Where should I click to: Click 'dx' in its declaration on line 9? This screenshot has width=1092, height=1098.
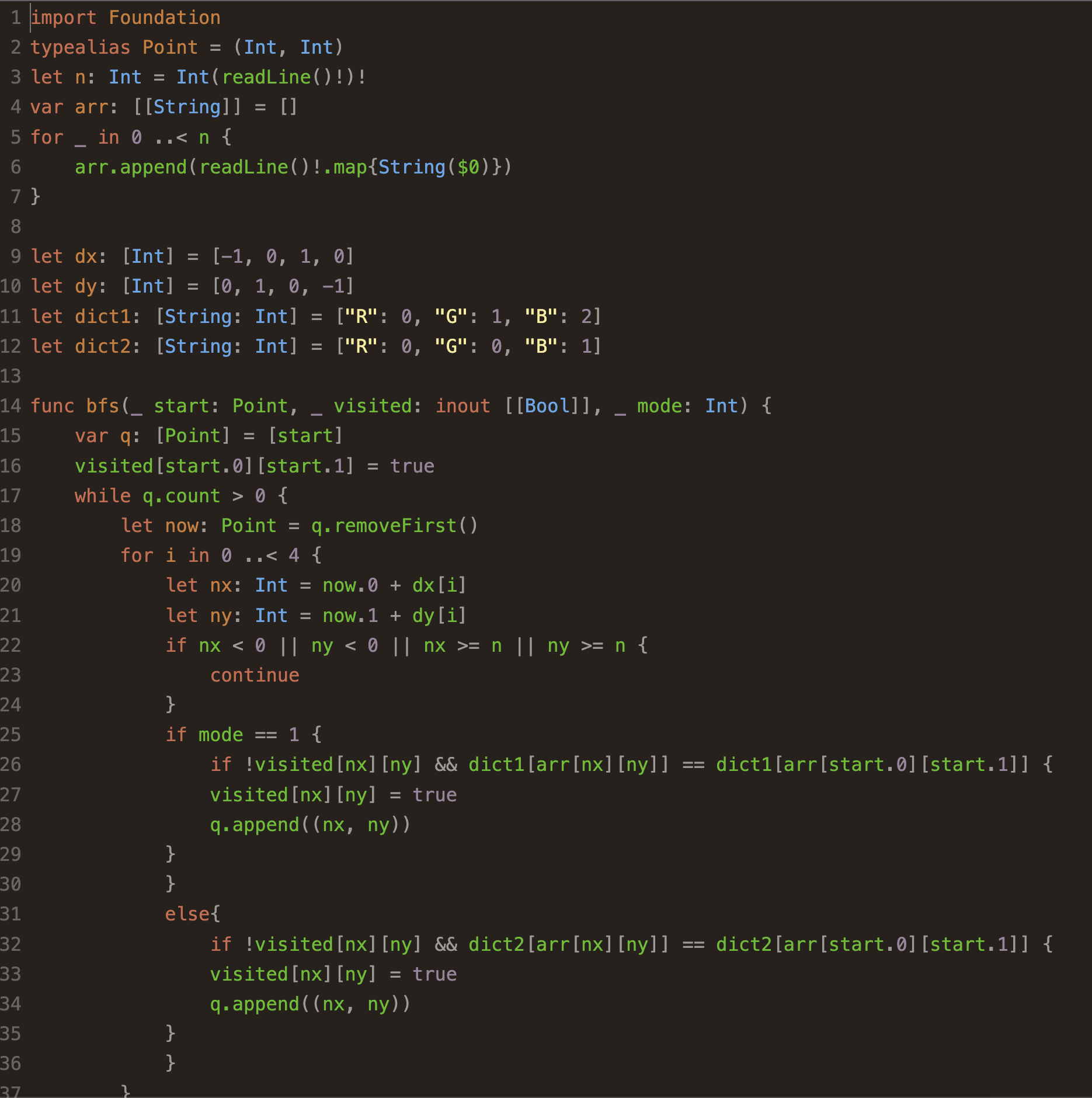pos(86,256)
